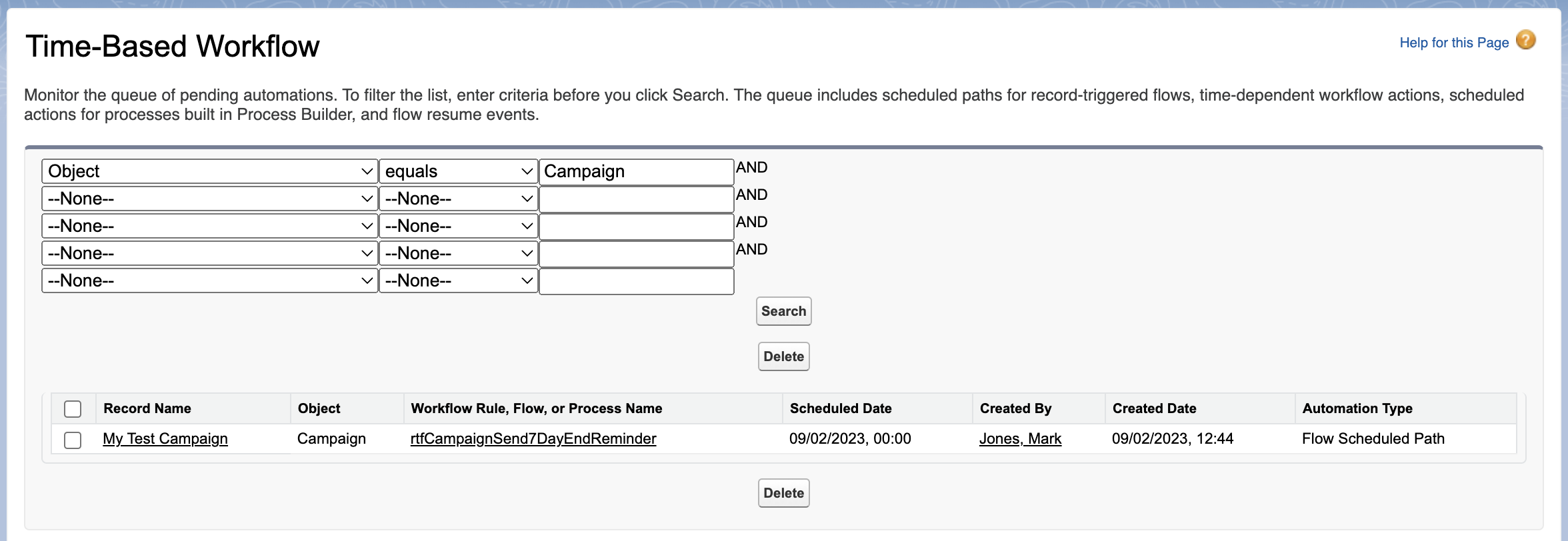Viewport: 1568px width, 541px height.
Task: Click the orange help question mark icon
Action: point(1525,40)
